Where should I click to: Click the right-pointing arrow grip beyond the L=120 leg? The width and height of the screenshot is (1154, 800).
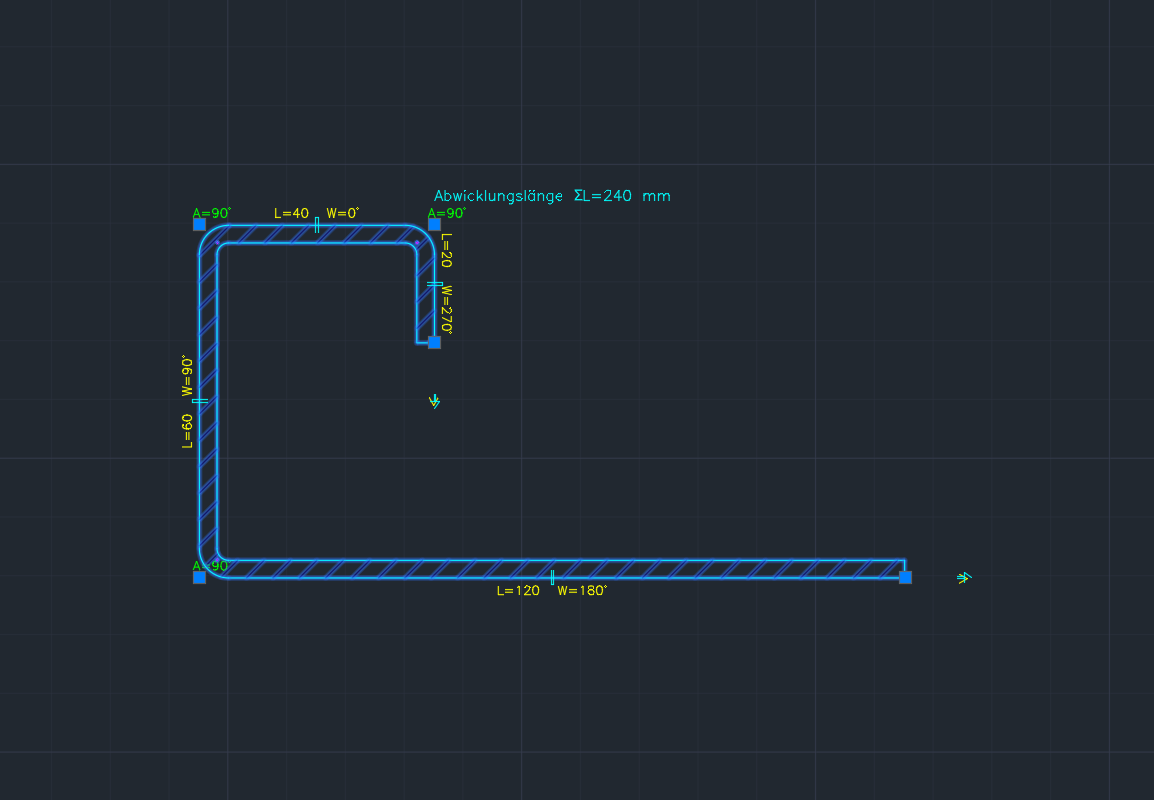click(964, 578)
